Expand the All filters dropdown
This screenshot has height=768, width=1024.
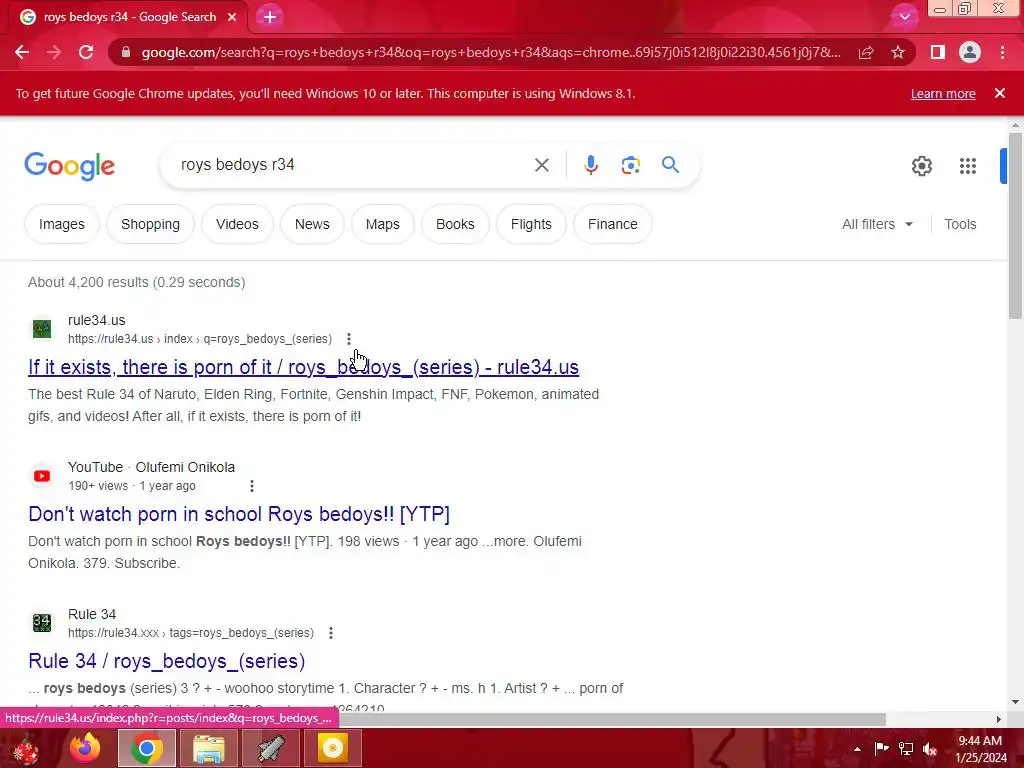pos(877,224)
